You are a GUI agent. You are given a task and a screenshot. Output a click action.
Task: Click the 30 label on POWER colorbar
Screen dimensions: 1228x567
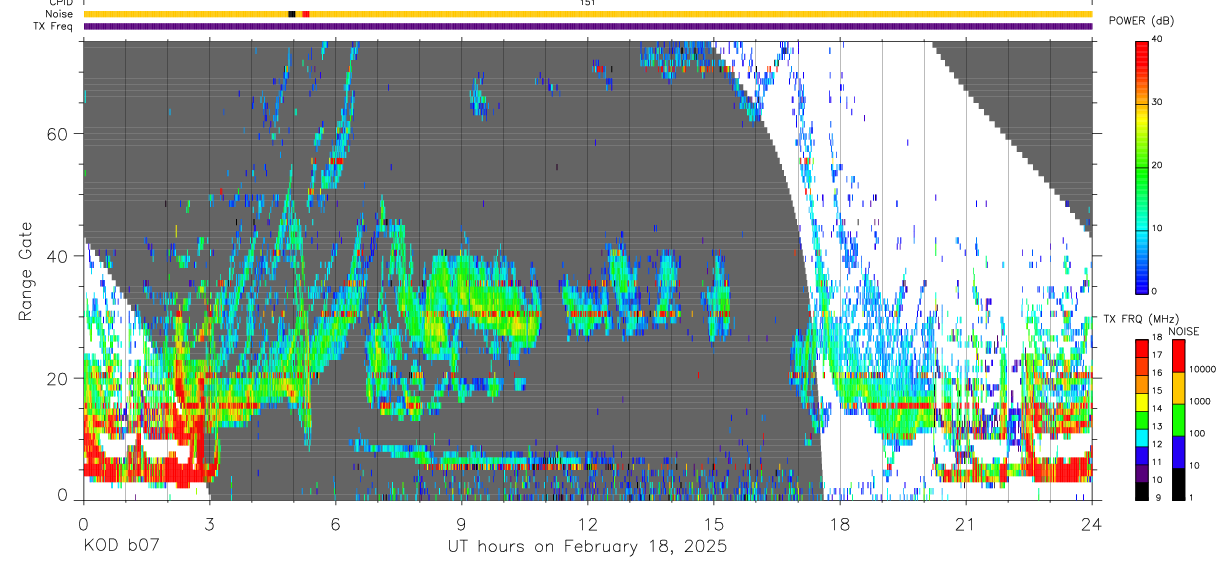click(x=1158, y=103)
